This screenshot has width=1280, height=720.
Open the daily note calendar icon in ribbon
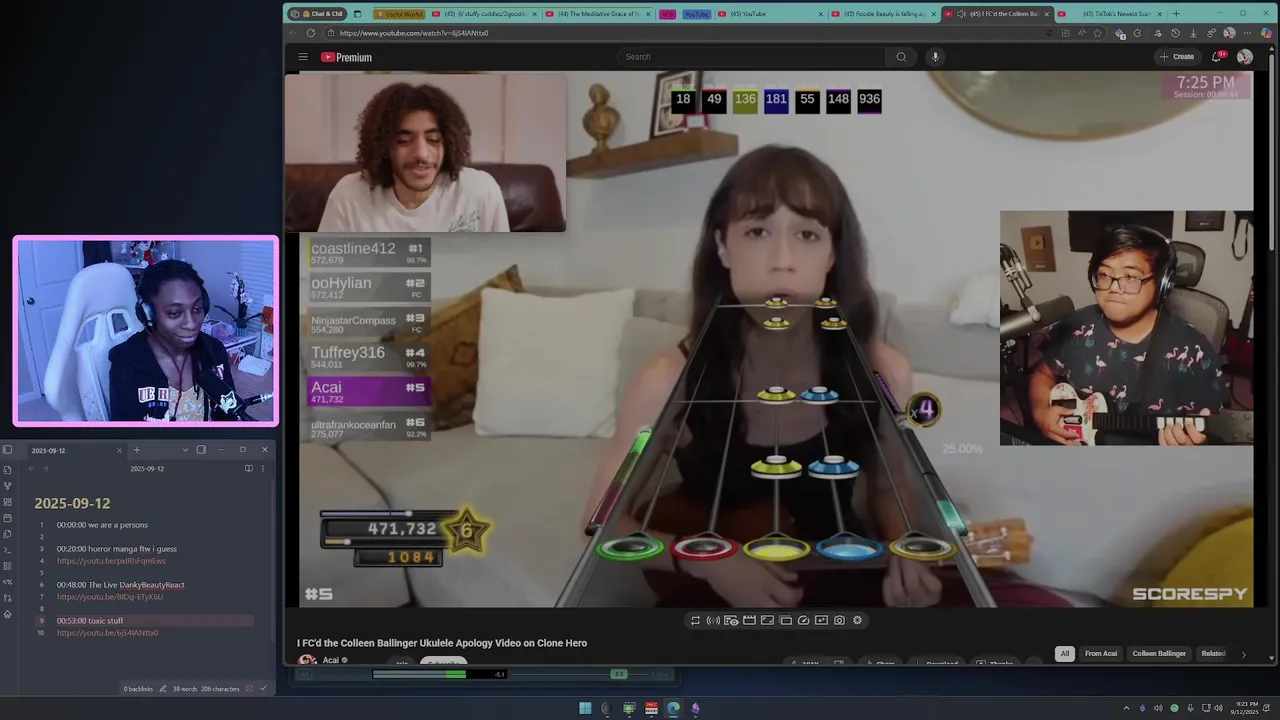click(7, 518)
